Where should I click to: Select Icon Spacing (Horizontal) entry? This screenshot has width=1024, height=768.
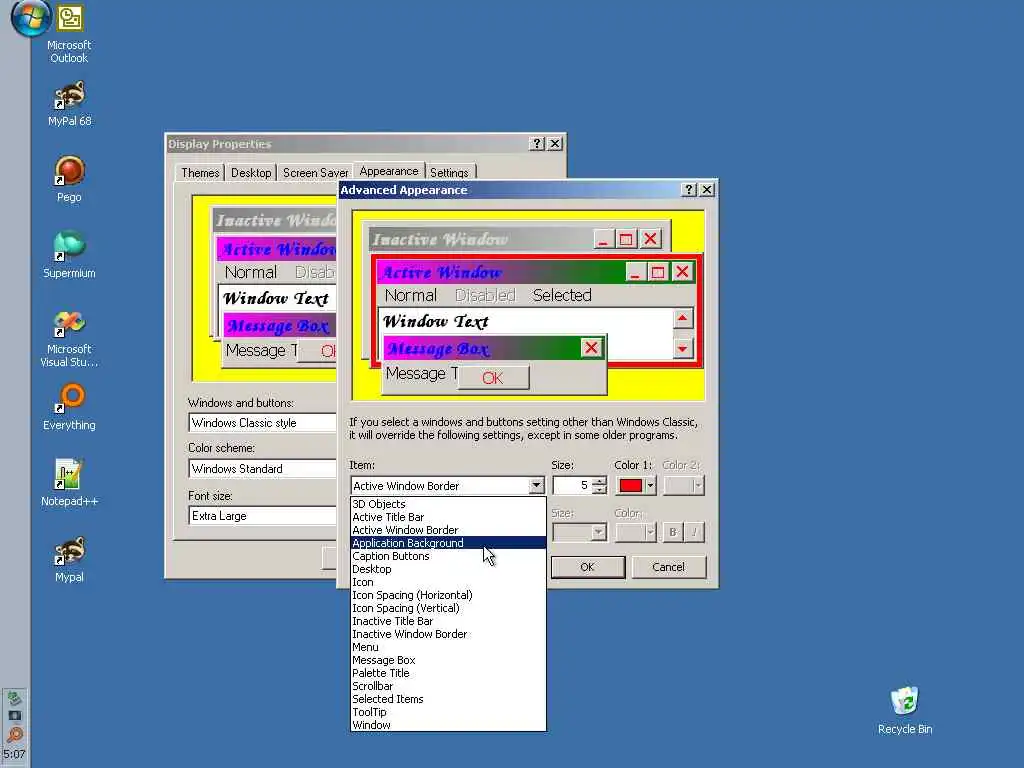coord(448,596)
